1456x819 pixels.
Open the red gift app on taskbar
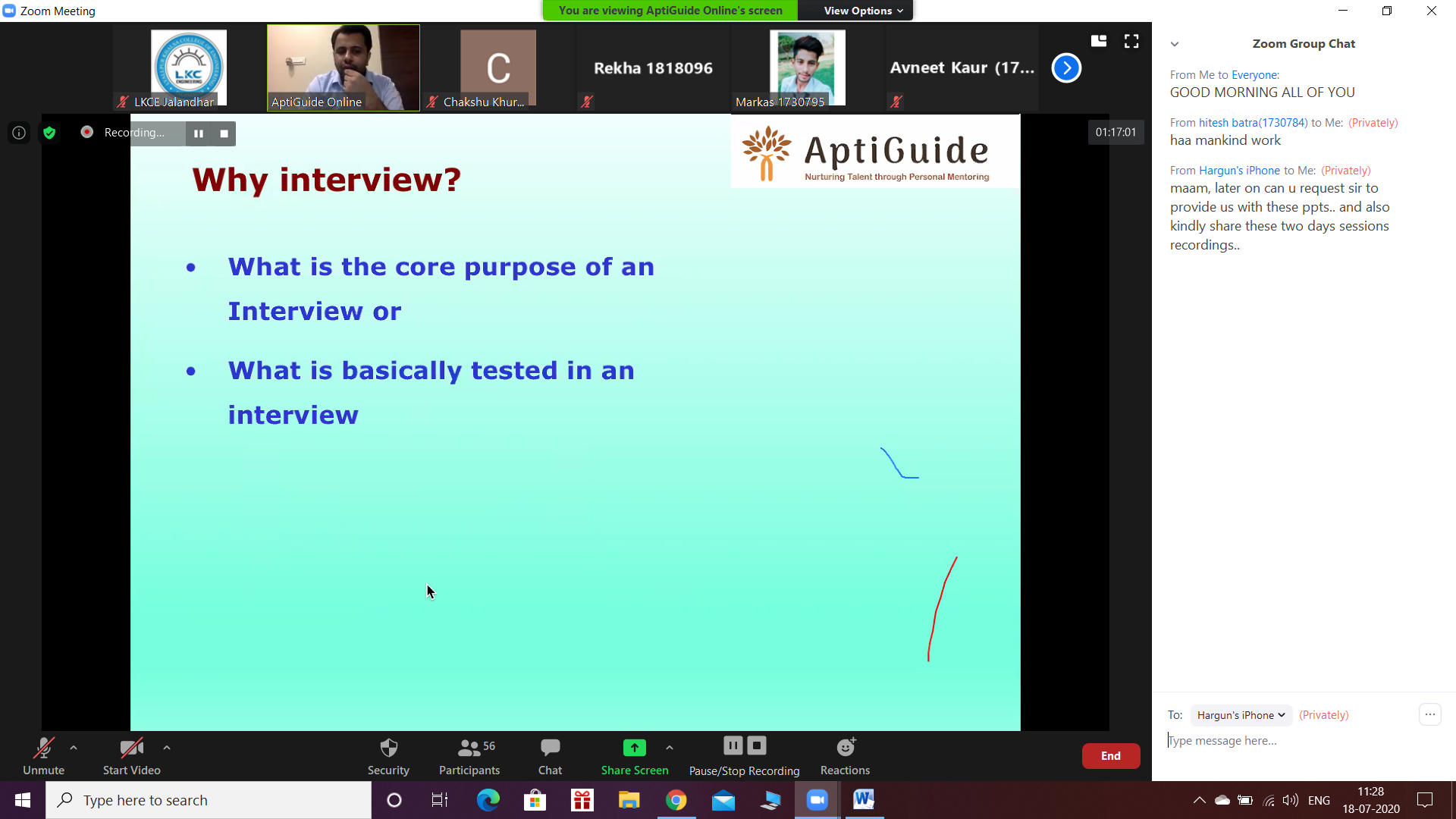(x=582, y=800)
